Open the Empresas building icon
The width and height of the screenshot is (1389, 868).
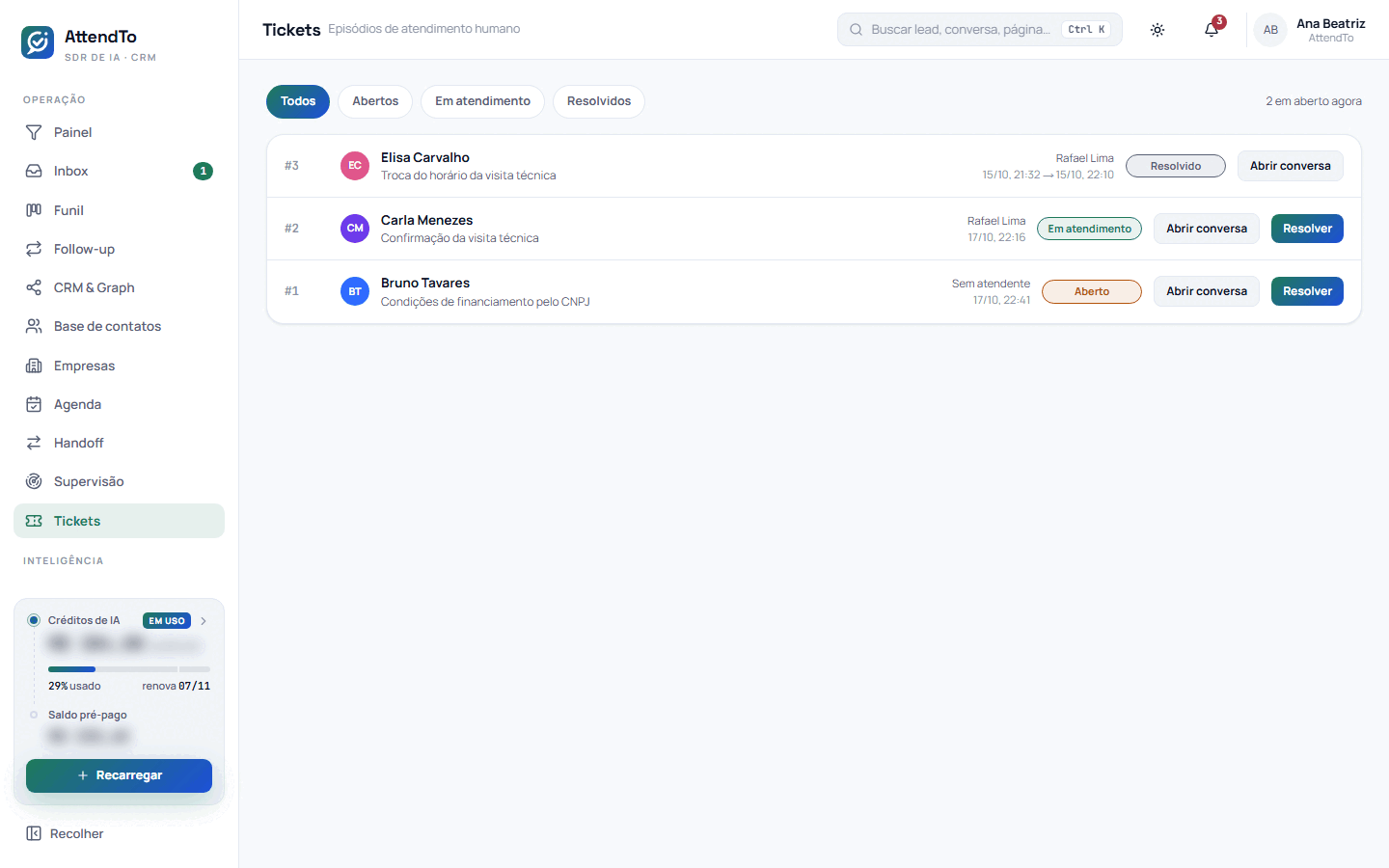34,366
